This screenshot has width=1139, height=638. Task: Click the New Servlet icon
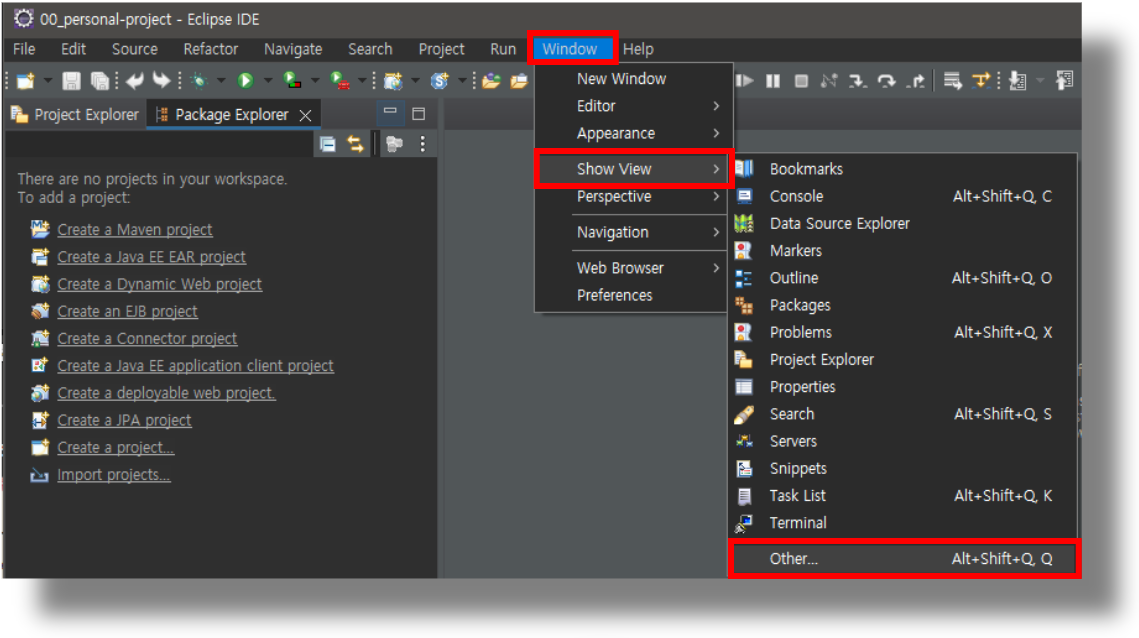(x=439, y=81)
